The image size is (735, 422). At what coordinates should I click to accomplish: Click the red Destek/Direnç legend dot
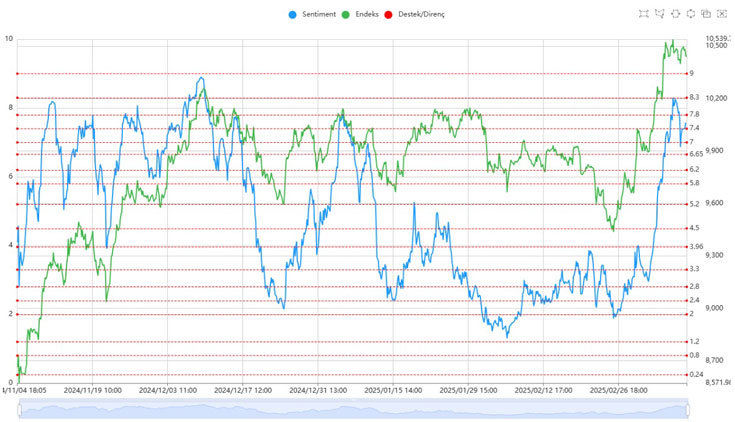(x=389, y=14)
